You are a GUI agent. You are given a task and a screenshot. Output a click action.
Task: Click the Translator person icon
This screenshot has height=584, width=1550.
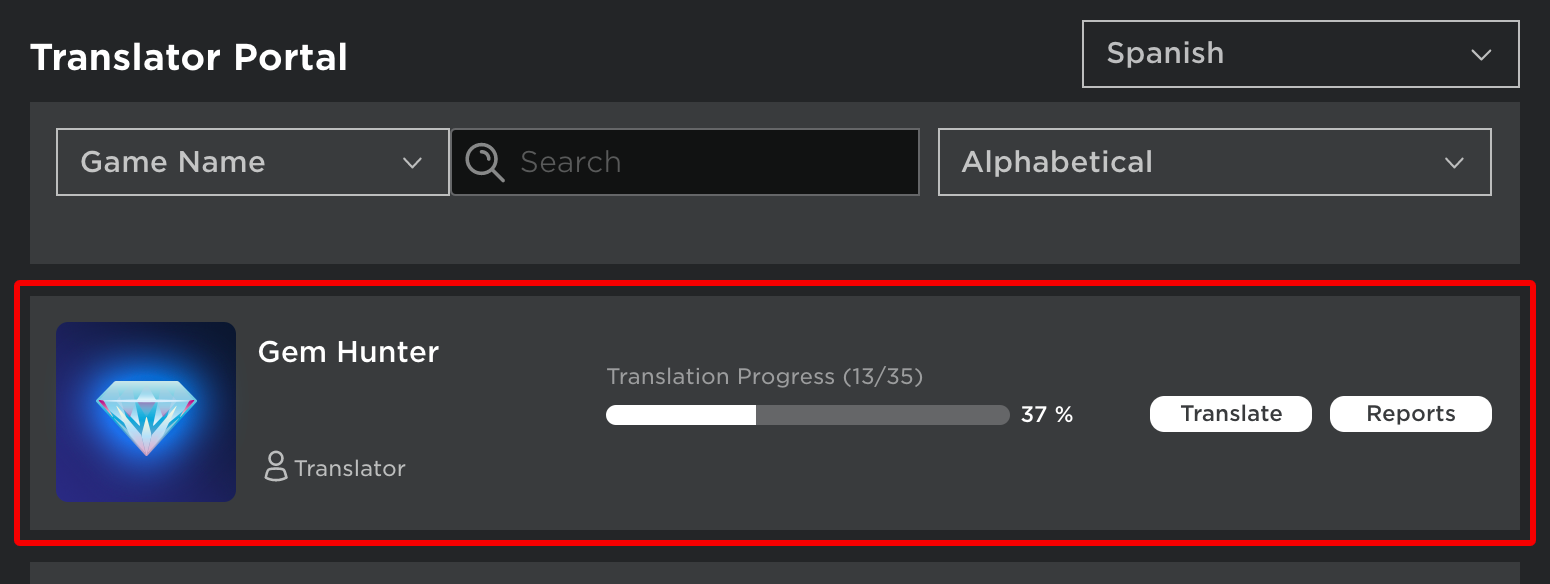point(275,467)
